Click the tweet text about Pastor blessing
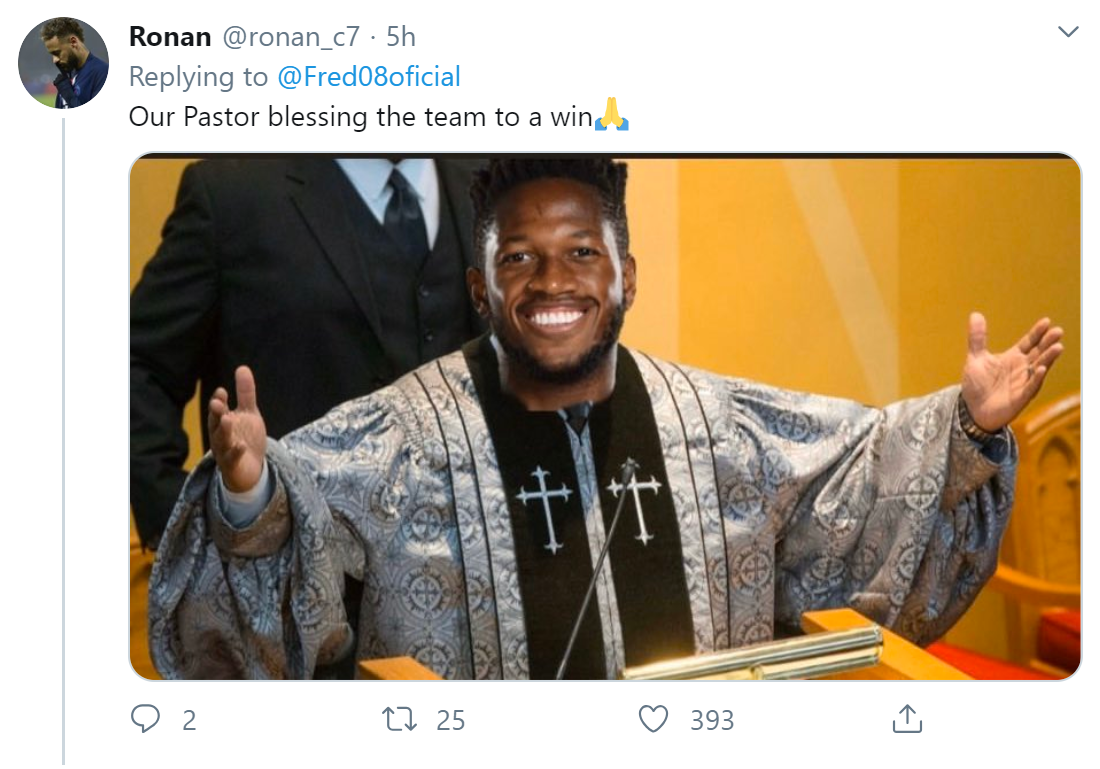The height and width of the screenshot is (769, 1100). 360,117
